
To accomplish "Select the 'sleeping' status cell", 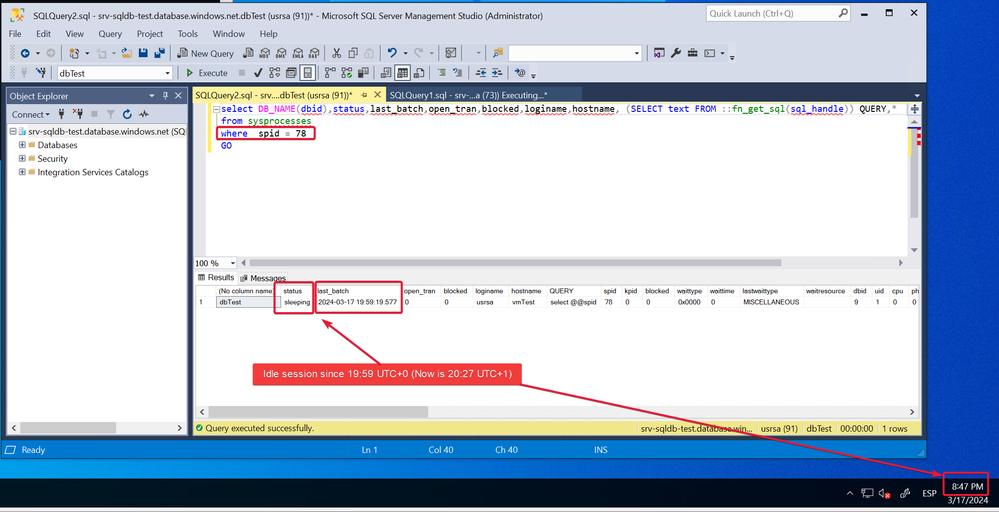I will (x=297, y=302).
